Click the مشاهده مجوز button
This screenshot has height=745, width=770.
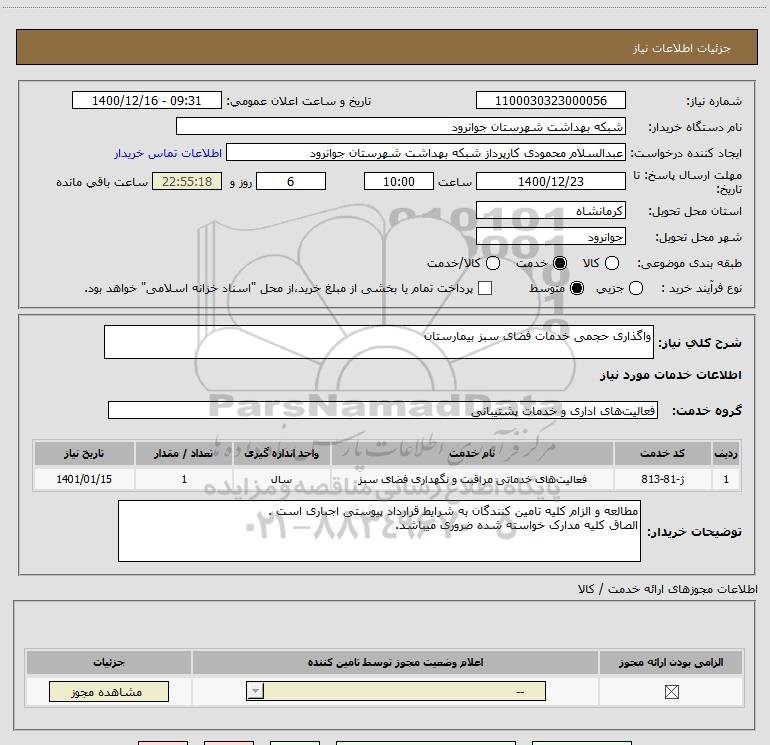coord(109,691)
